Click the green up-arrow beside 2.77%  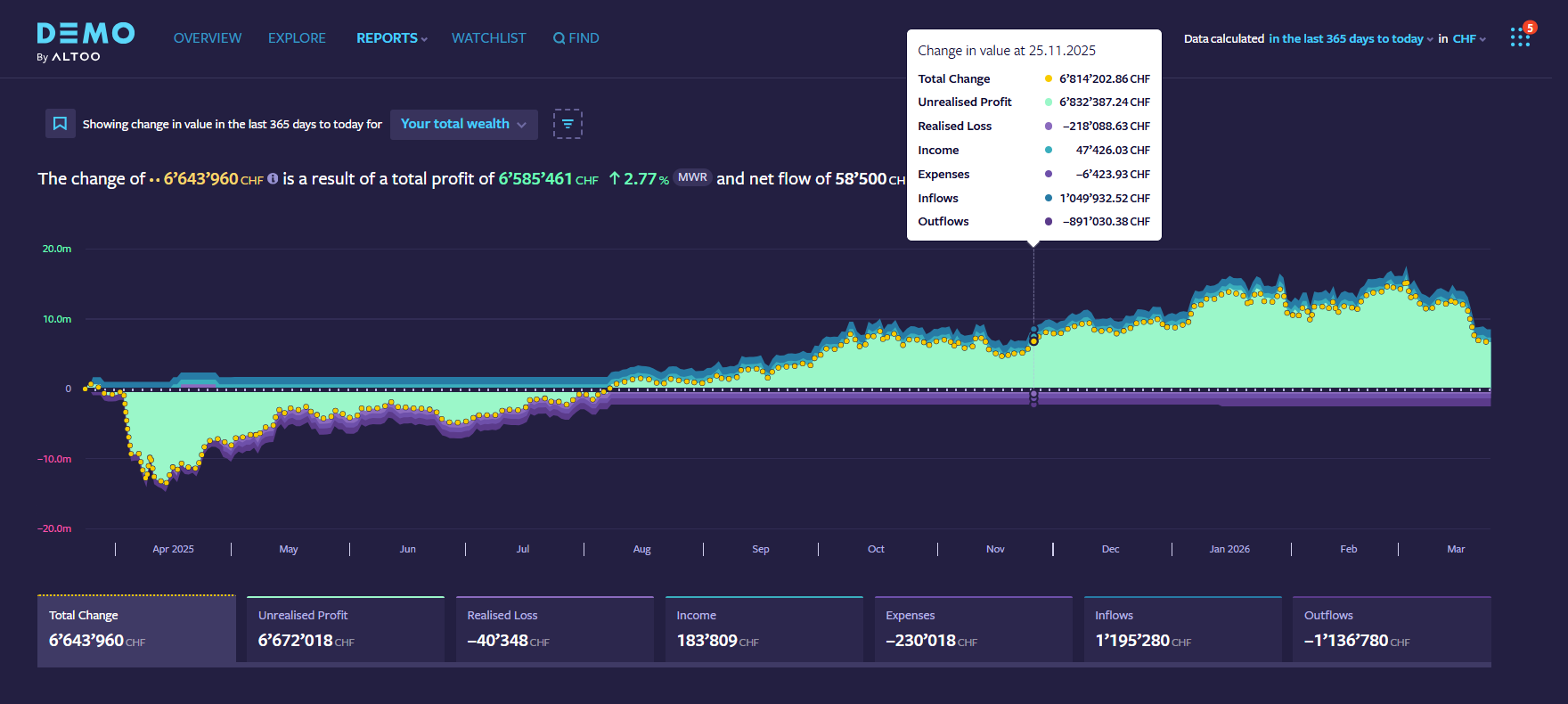(x=614, y=178)
